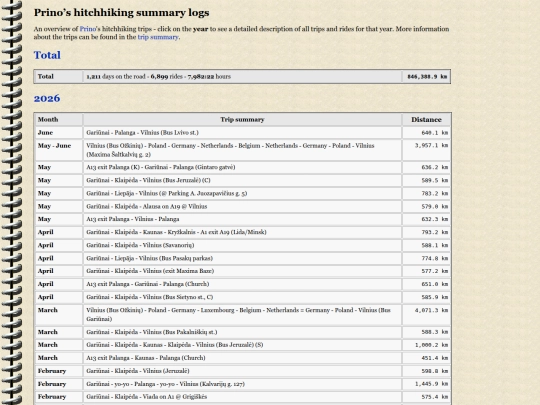Select the Distance column header
540x405 pixels.
pos(426,120)
